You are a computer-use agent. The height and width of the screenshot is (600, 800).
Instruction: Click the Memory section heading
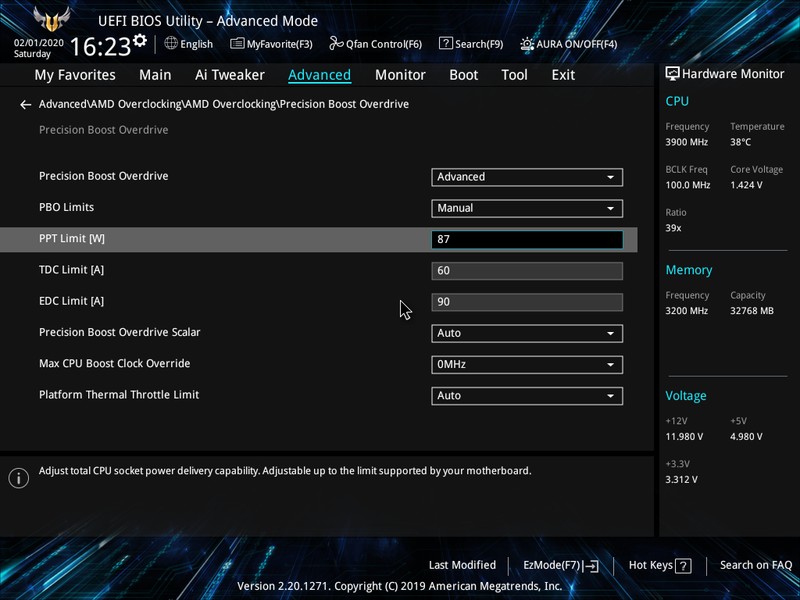pos(689,270)
